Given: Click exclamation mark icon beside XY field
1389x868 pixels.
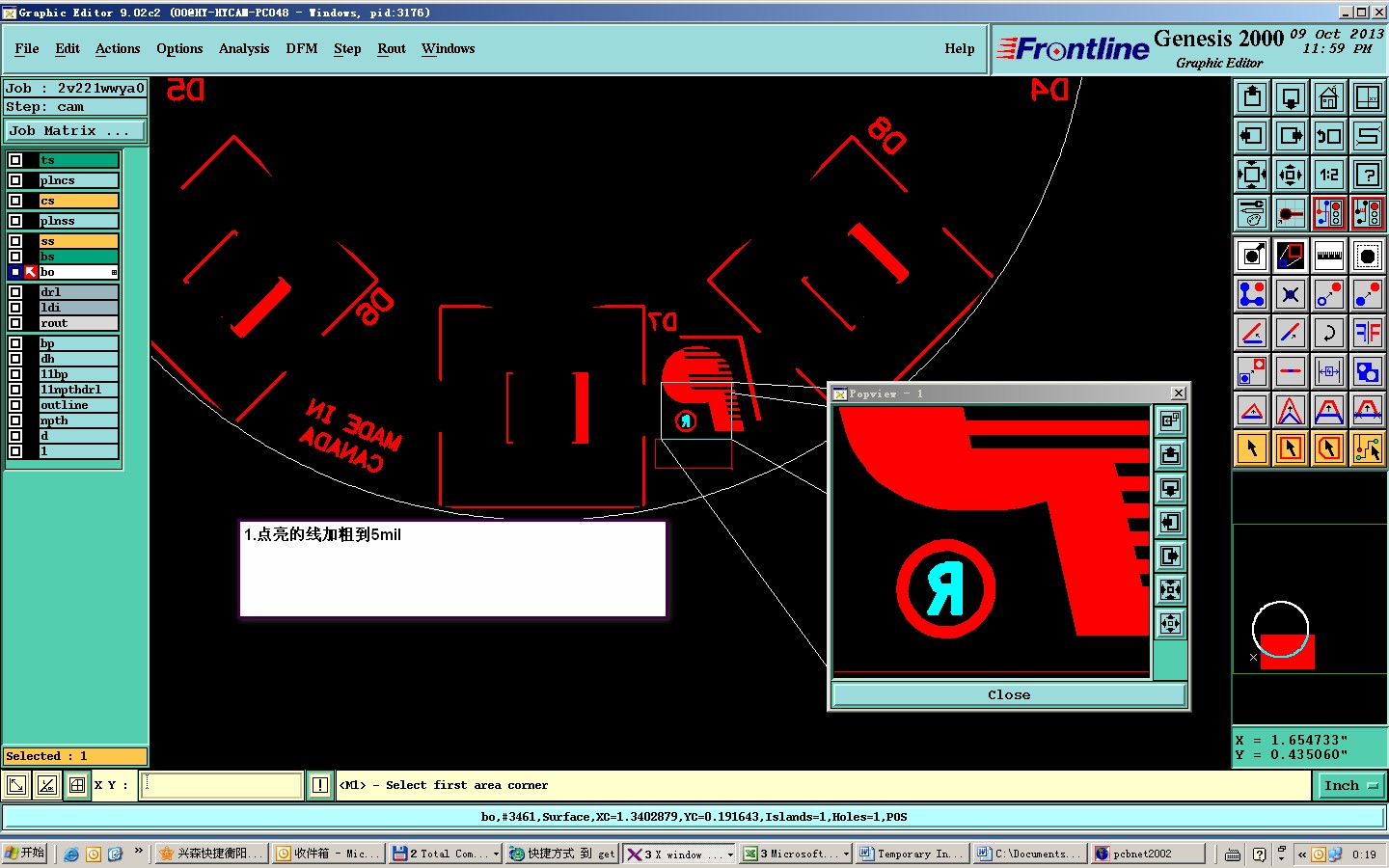Looking at the screenshot, I should (320, 785).
